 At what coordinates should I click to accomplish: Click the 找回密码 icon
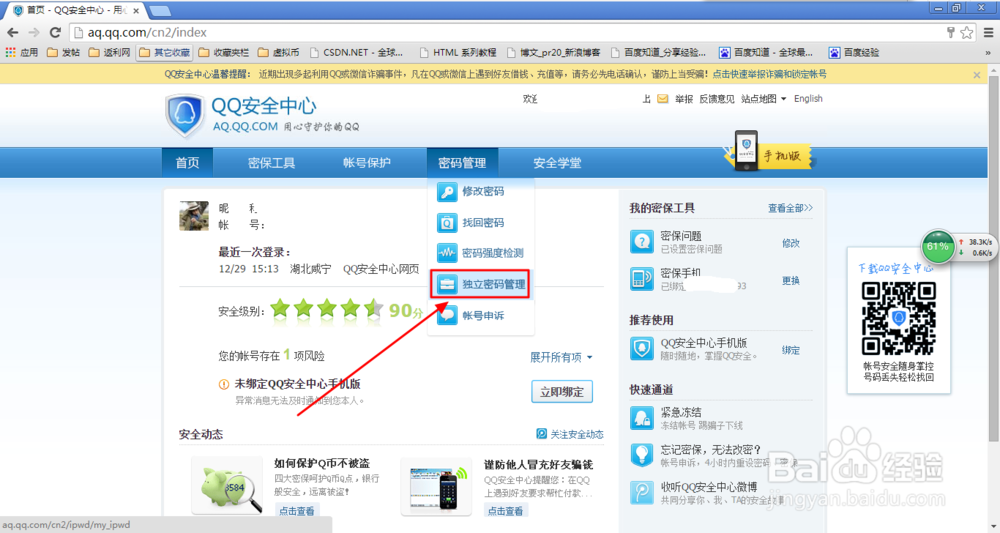click(446, 223)
